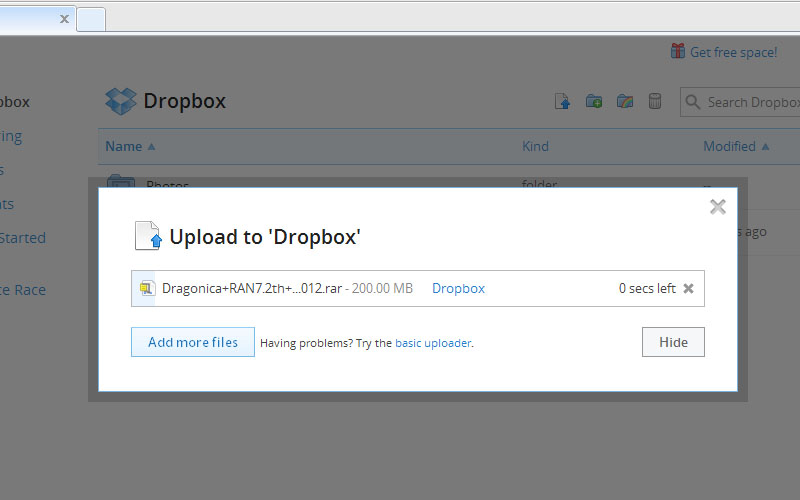Click the upload file icon in the toolbar
The height and width of the screenshot is (500, 800).
[562, 101]
